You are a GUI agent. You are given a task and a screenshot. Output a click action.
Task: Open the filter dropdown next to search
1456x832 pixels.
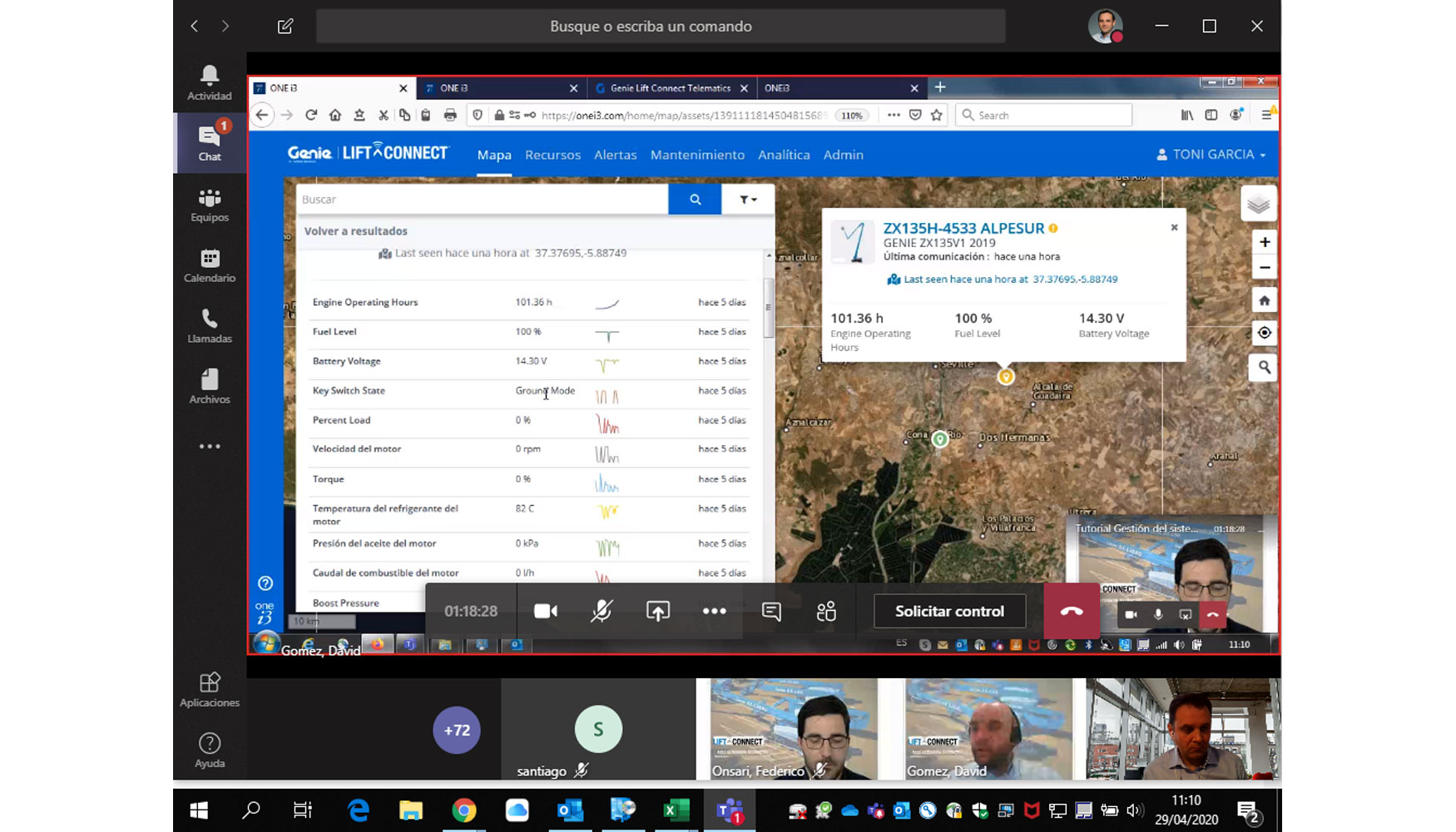tap(748, 200)
